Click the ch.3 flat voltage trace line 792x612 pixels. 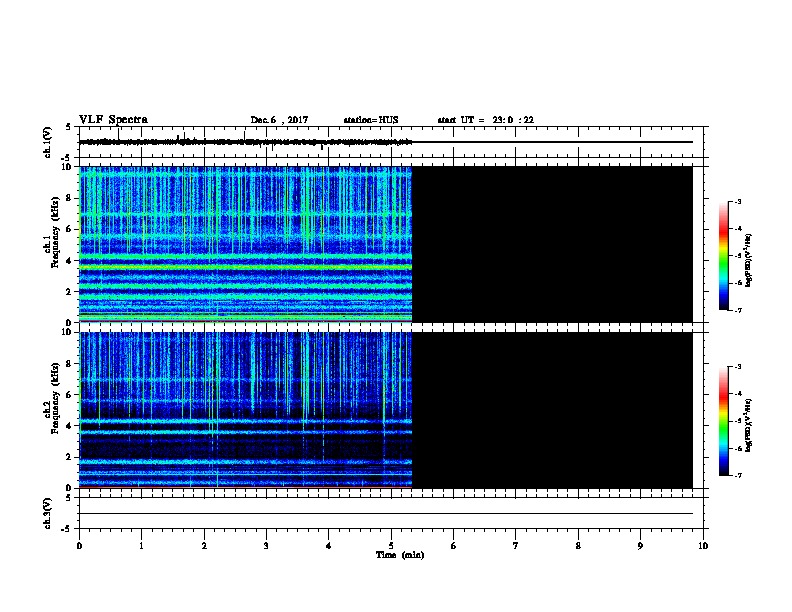pyautogui.click(x=386, y=514)
